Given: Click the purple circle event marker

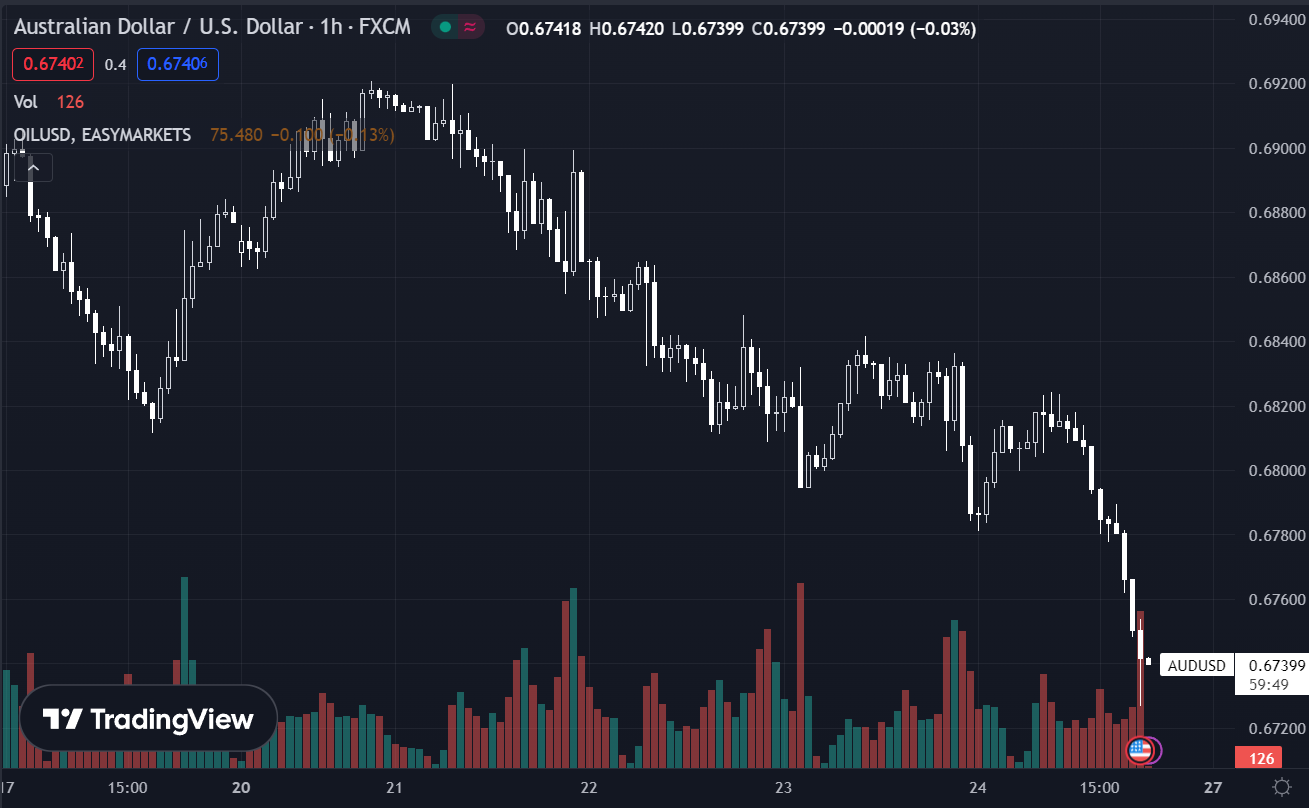Looking at the screenshot, I should tap(1152, 749).
